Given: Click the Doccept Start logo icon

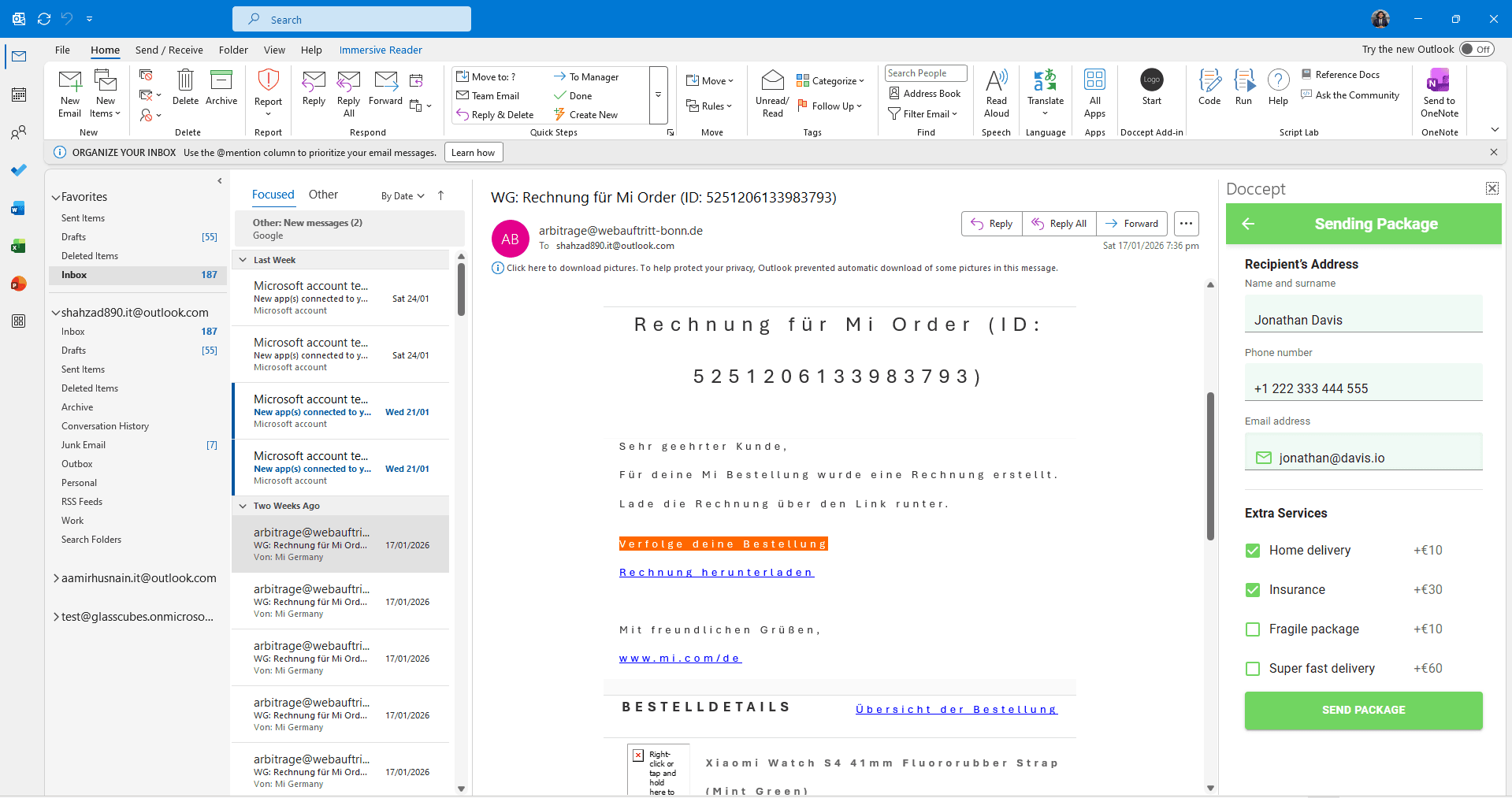Looking at the screenshot, I should coord(1151,80).
